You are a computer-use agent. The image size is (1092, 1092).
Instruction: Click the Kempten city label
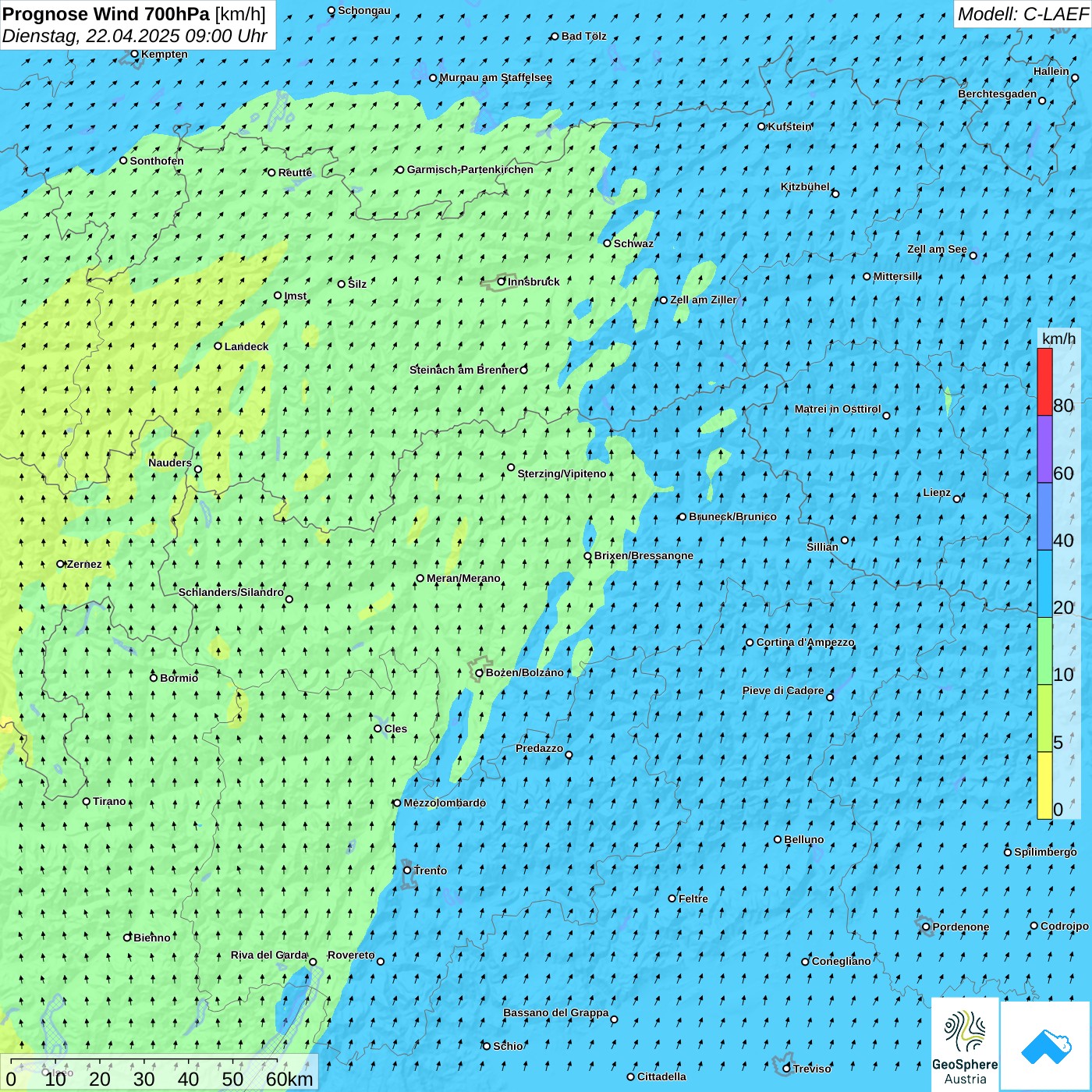click(x=164, y=54)
